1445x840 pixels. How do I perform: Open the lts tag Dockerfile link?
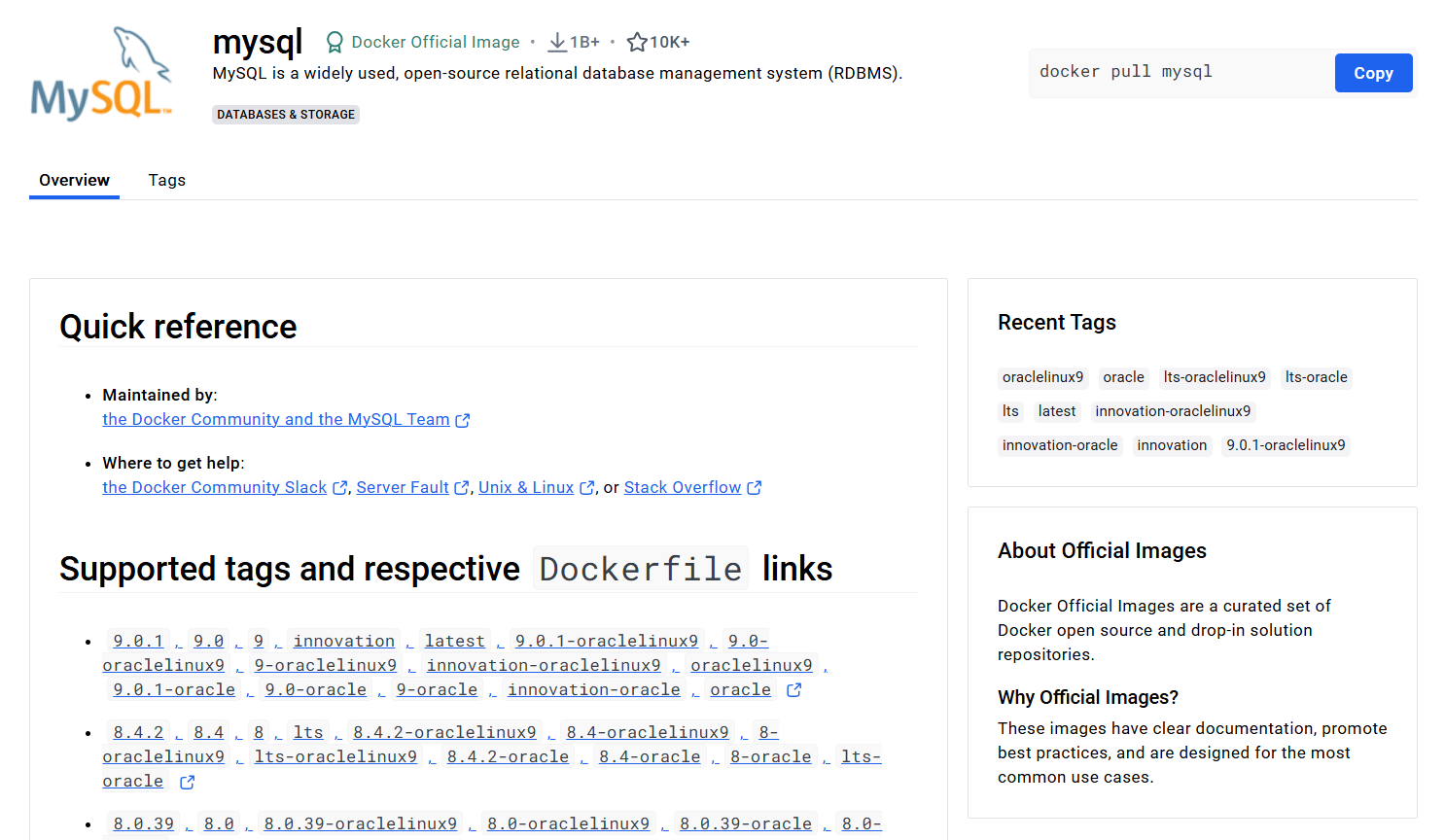tap(308, 732)
